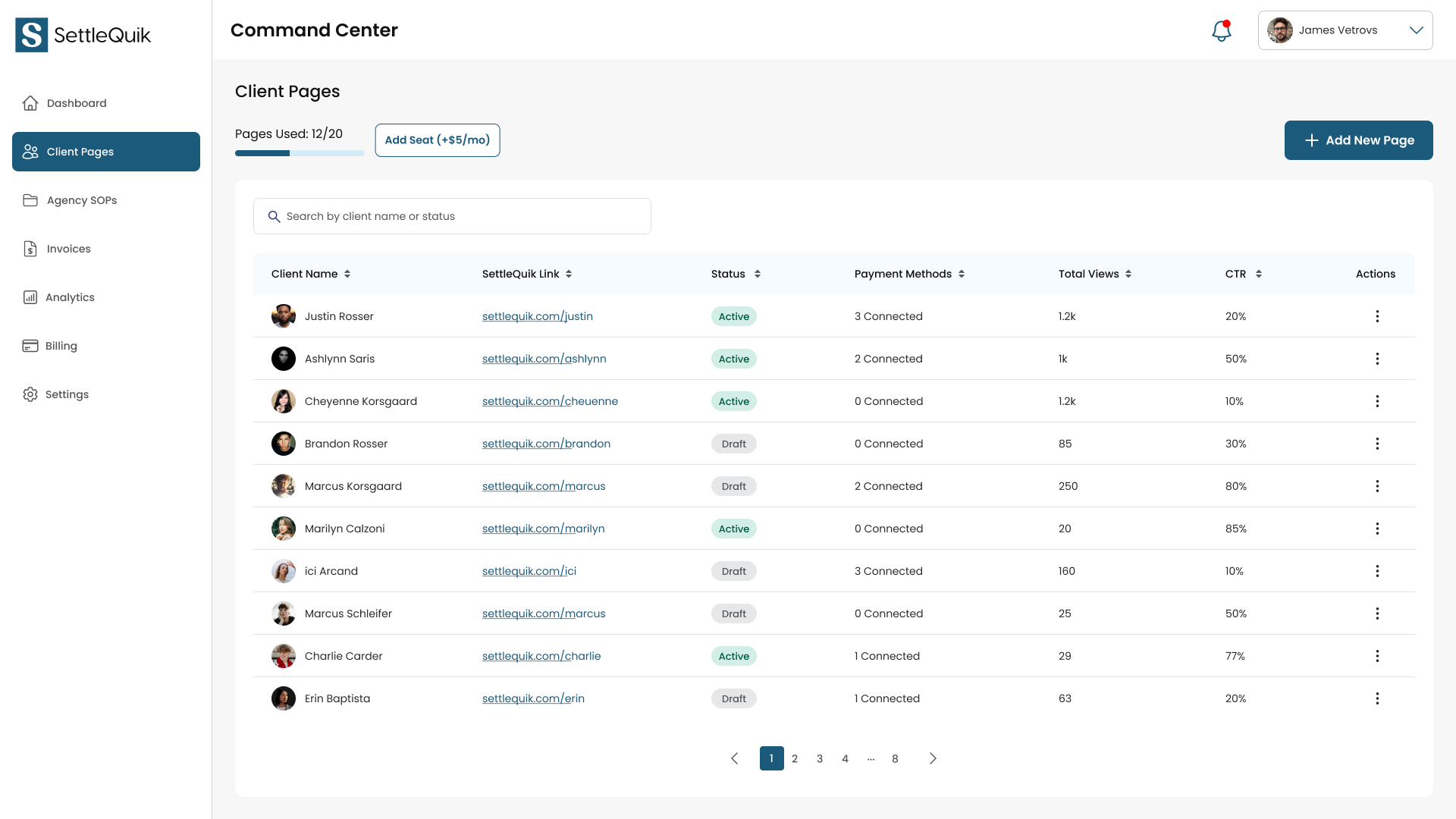Open actions menu for Erin Baptista
Viewport: 1456px width, 819px height.
(x=1378, y=698)
